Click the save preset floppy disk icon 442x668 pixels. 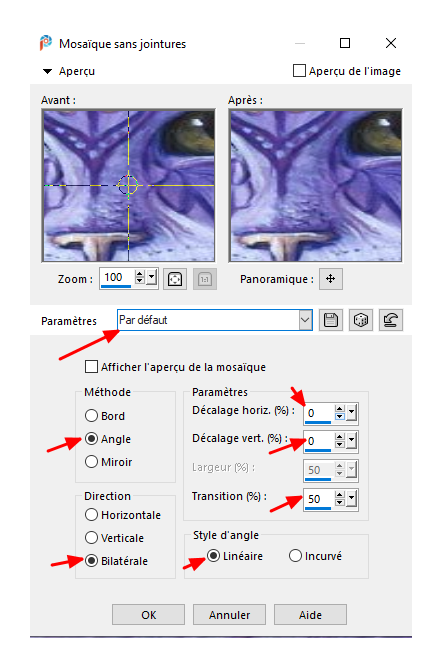tap(331, 320)
